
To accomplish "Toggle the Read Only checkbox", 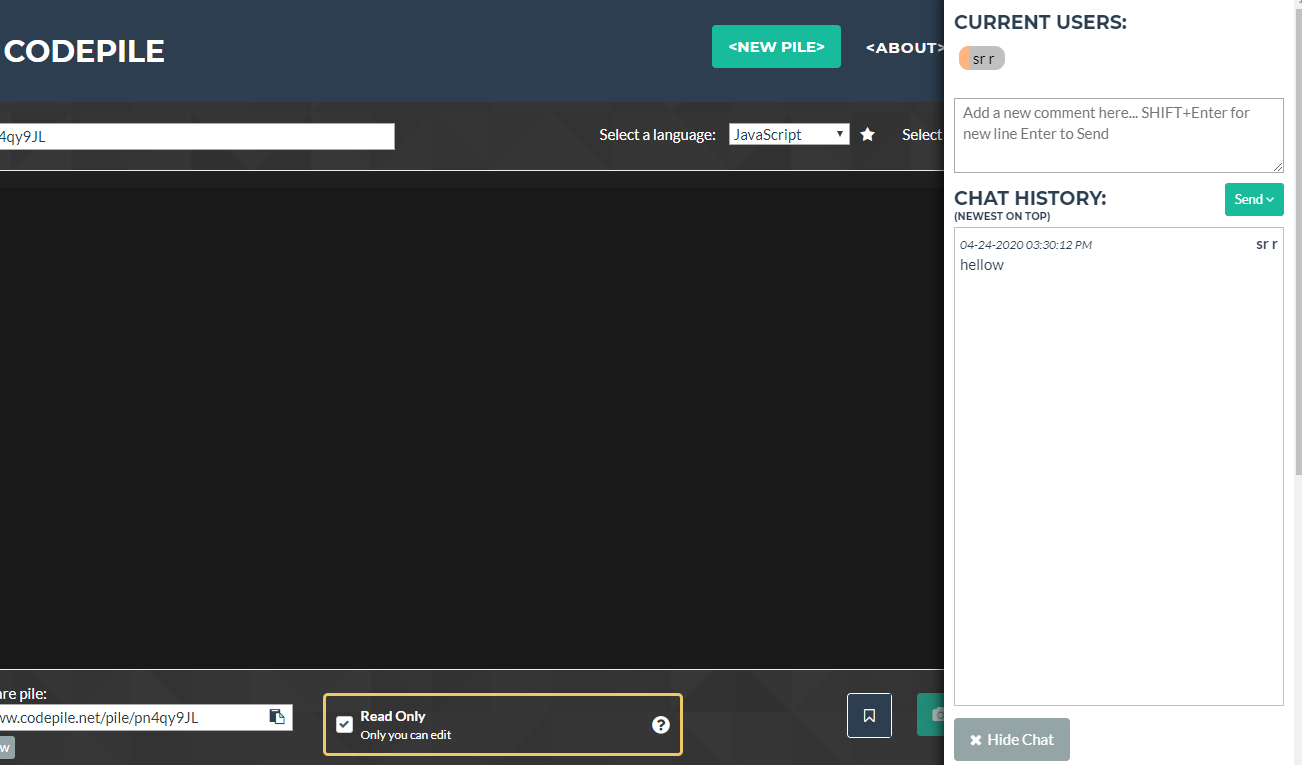I will 344,725.
